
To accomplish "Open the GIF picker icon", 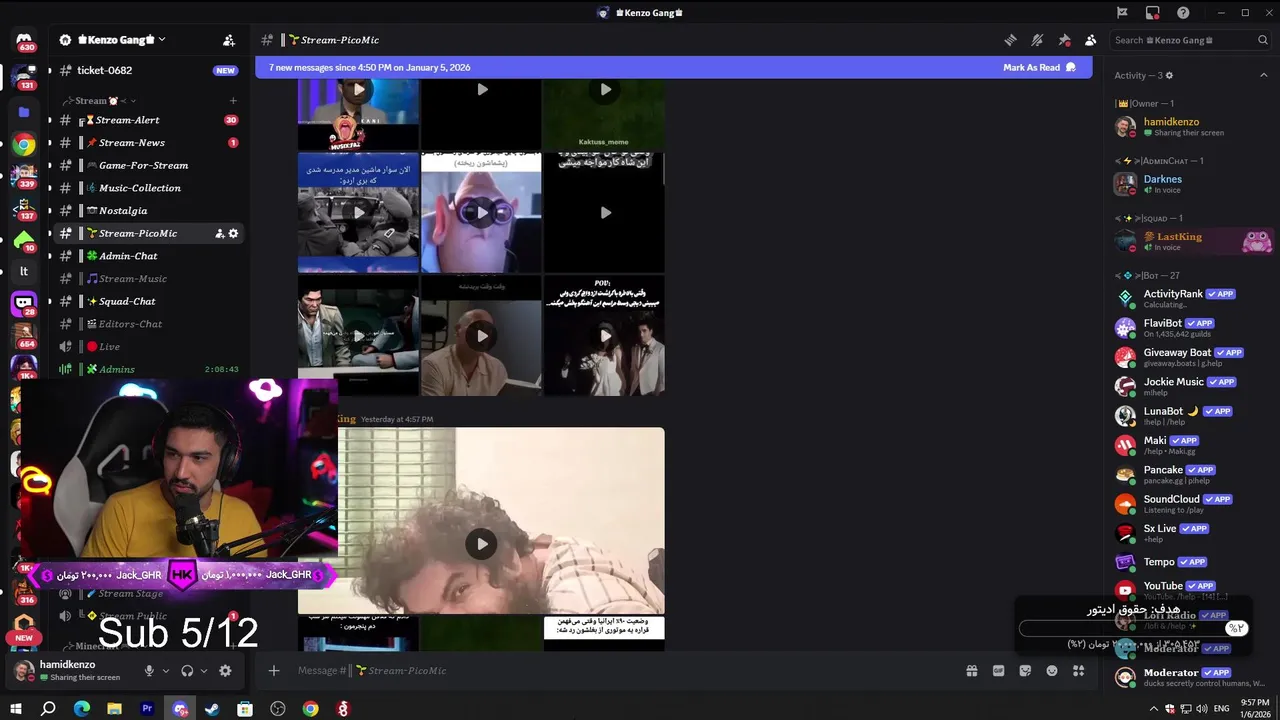I will coord(998,671).
